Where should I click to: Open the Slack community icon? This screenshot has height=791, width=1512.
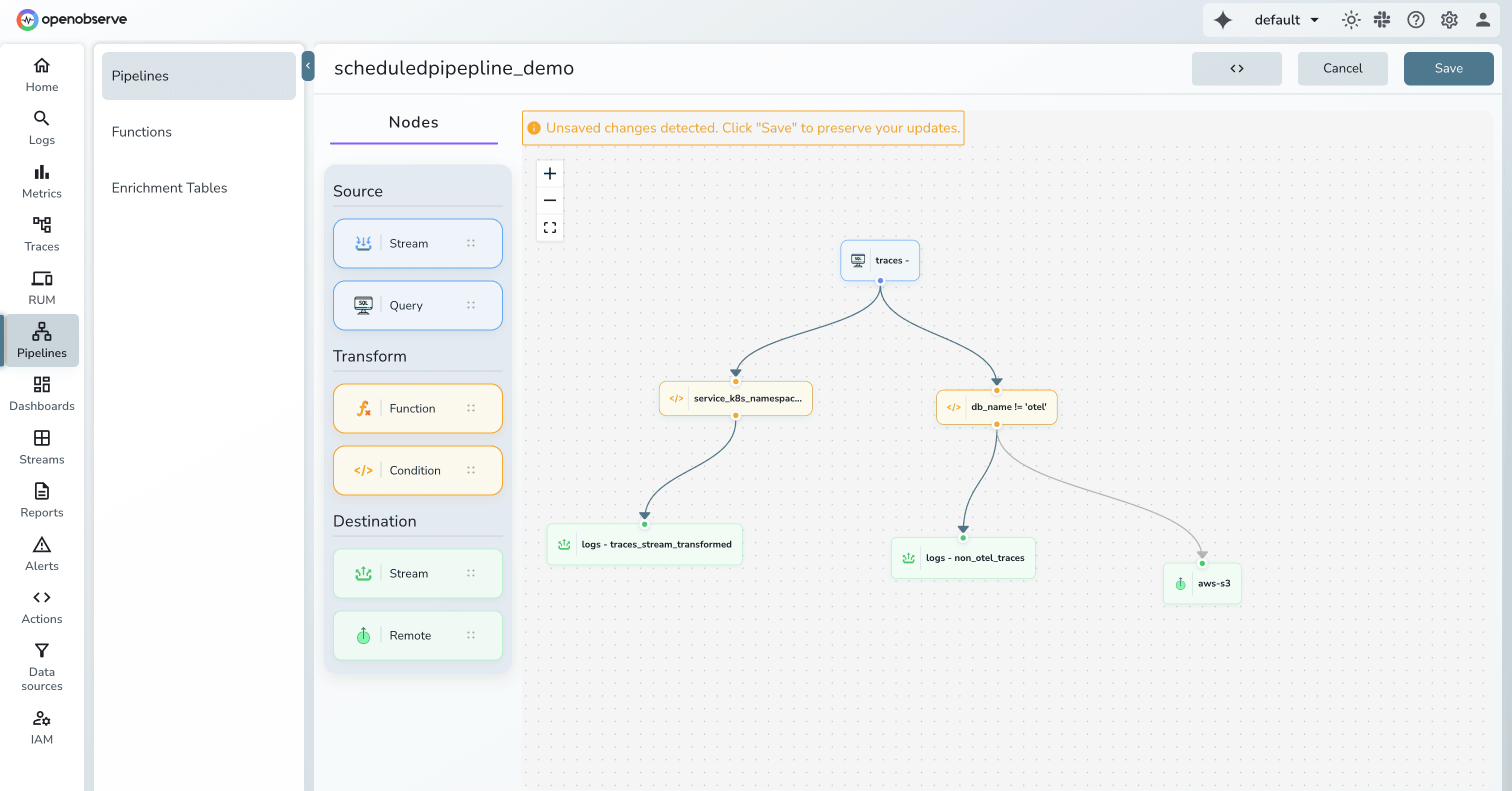point(1382,20)
